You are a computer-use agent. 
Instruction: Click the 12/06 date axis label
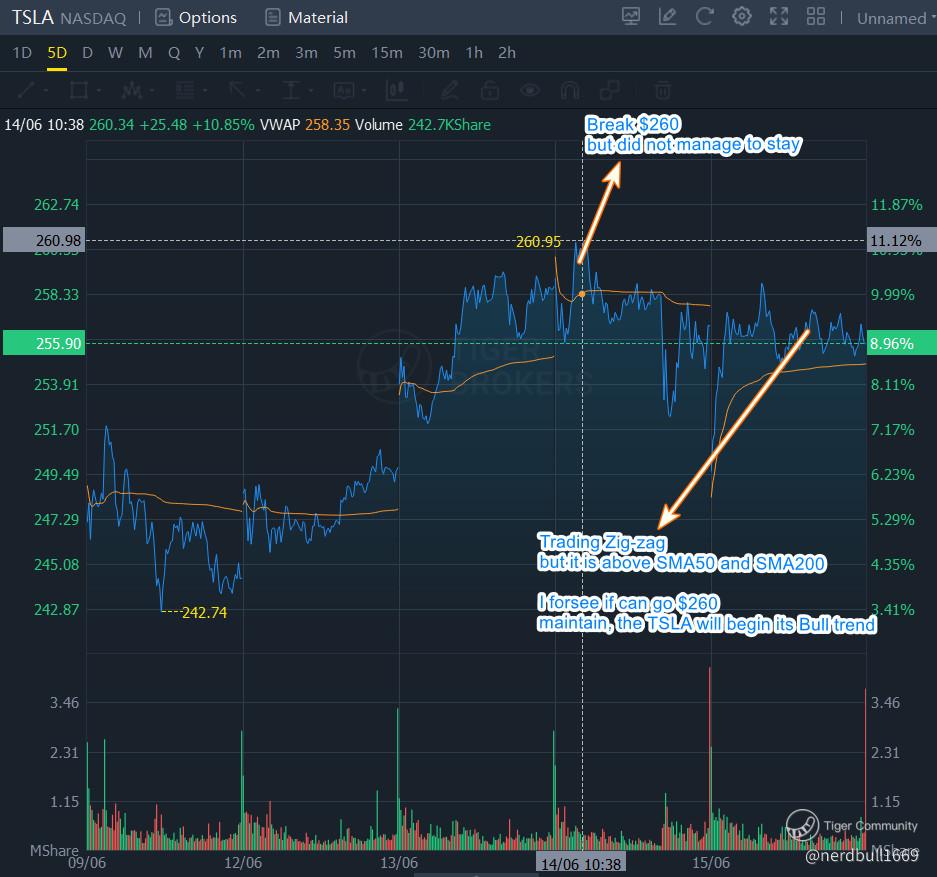click(243, 863)
